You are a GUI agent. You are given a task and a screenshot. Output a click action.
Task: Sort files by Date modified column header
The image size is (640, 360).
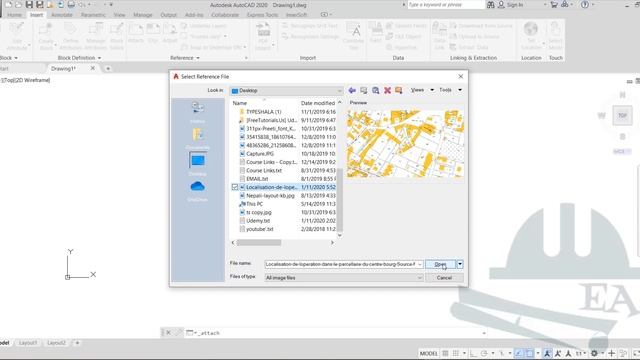(318, 103)
